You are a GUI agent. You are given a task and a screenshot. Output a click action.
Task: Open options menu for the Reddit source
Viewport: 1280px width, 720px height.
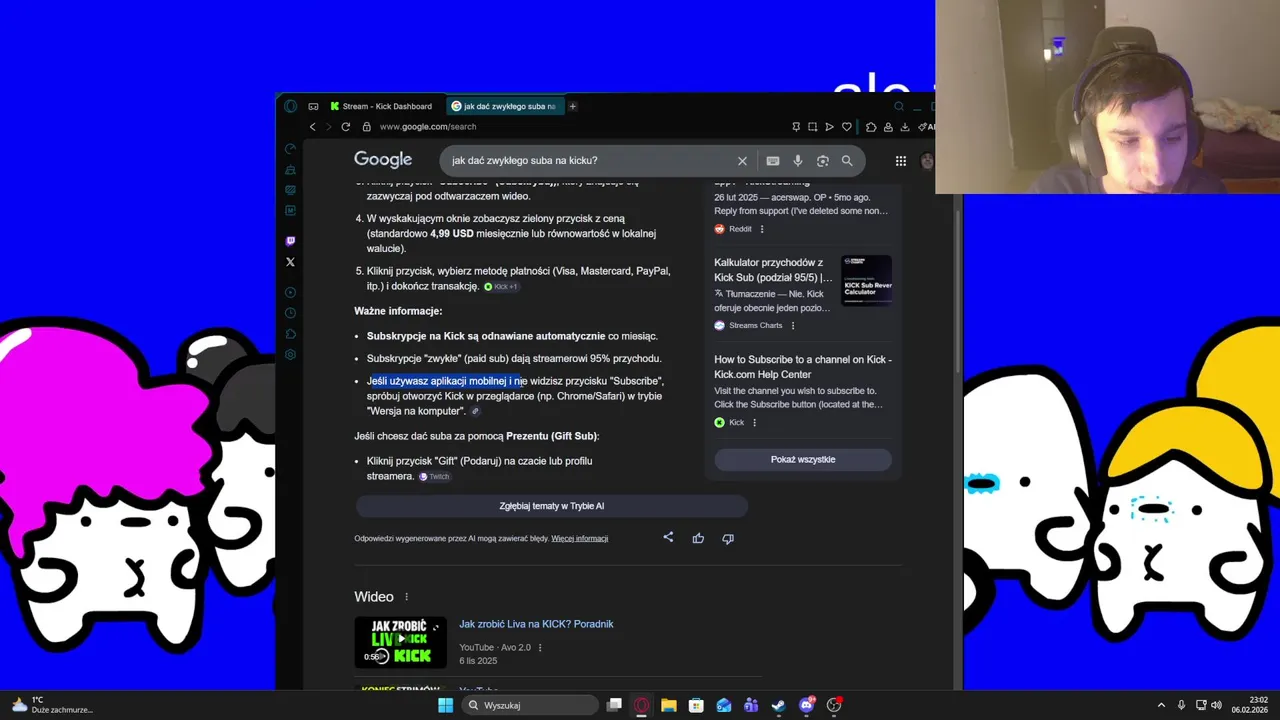tap(762, 229)
